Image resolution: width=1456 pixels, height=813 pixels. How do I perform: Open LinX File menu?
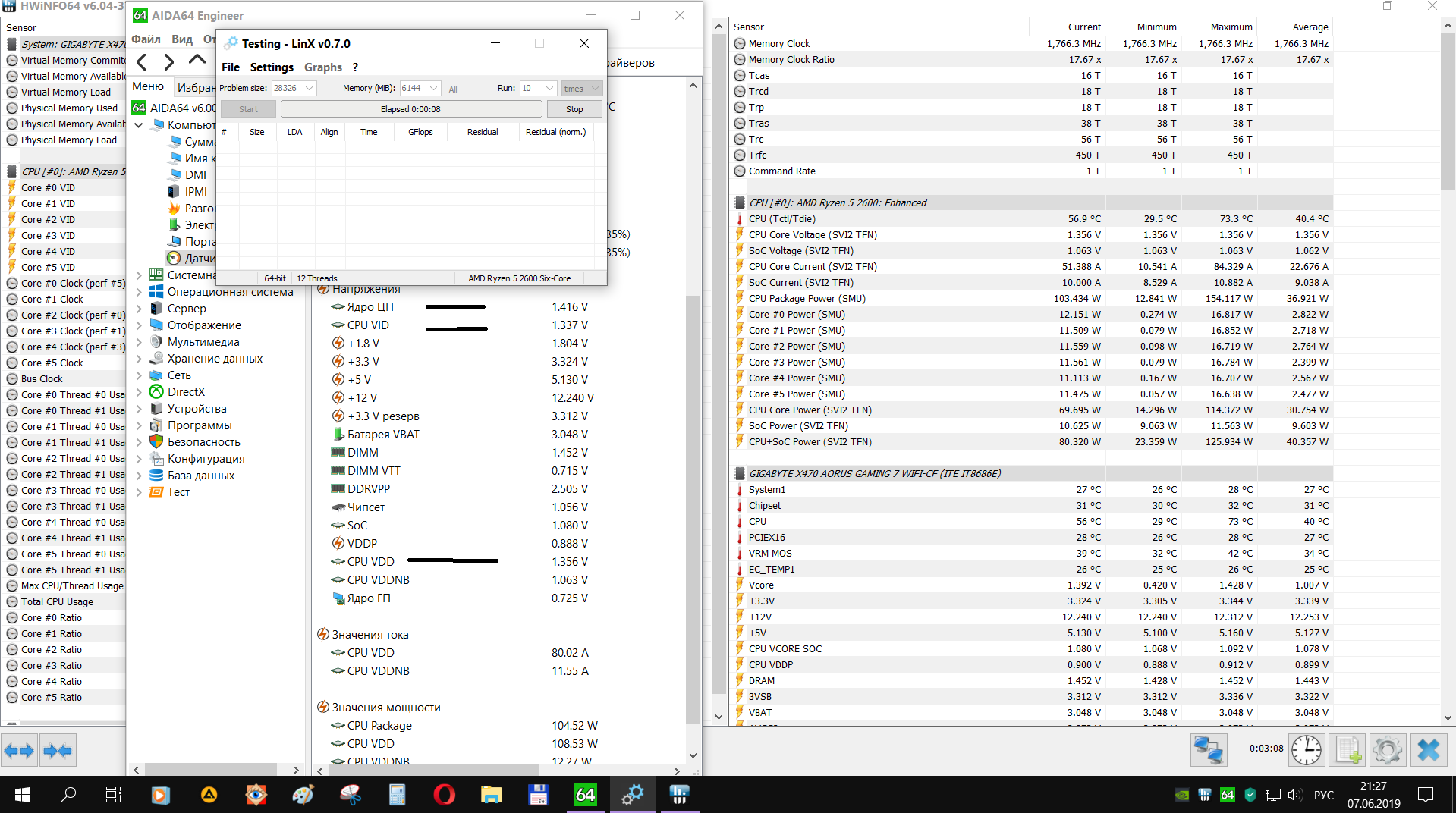coord(231,67)
